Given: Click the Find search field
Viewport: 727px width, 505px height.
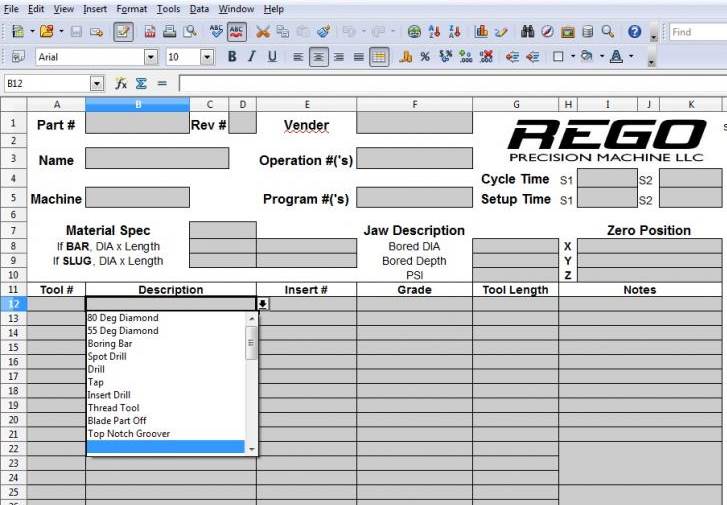Looking at the screenshot, I should [696, 32].
